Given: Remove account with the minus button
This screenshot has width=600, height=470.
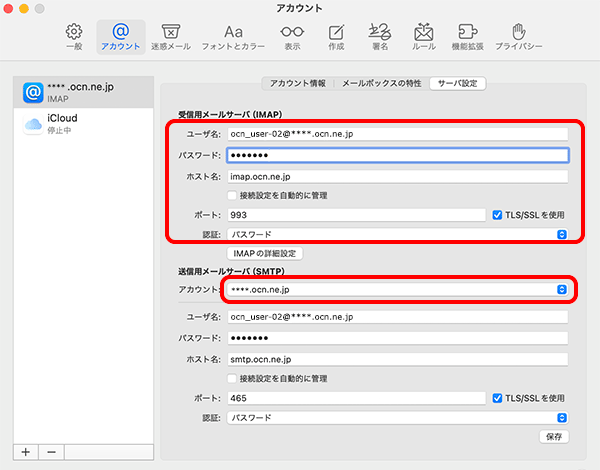Looking at the screenshot, I should click(51, 452).
